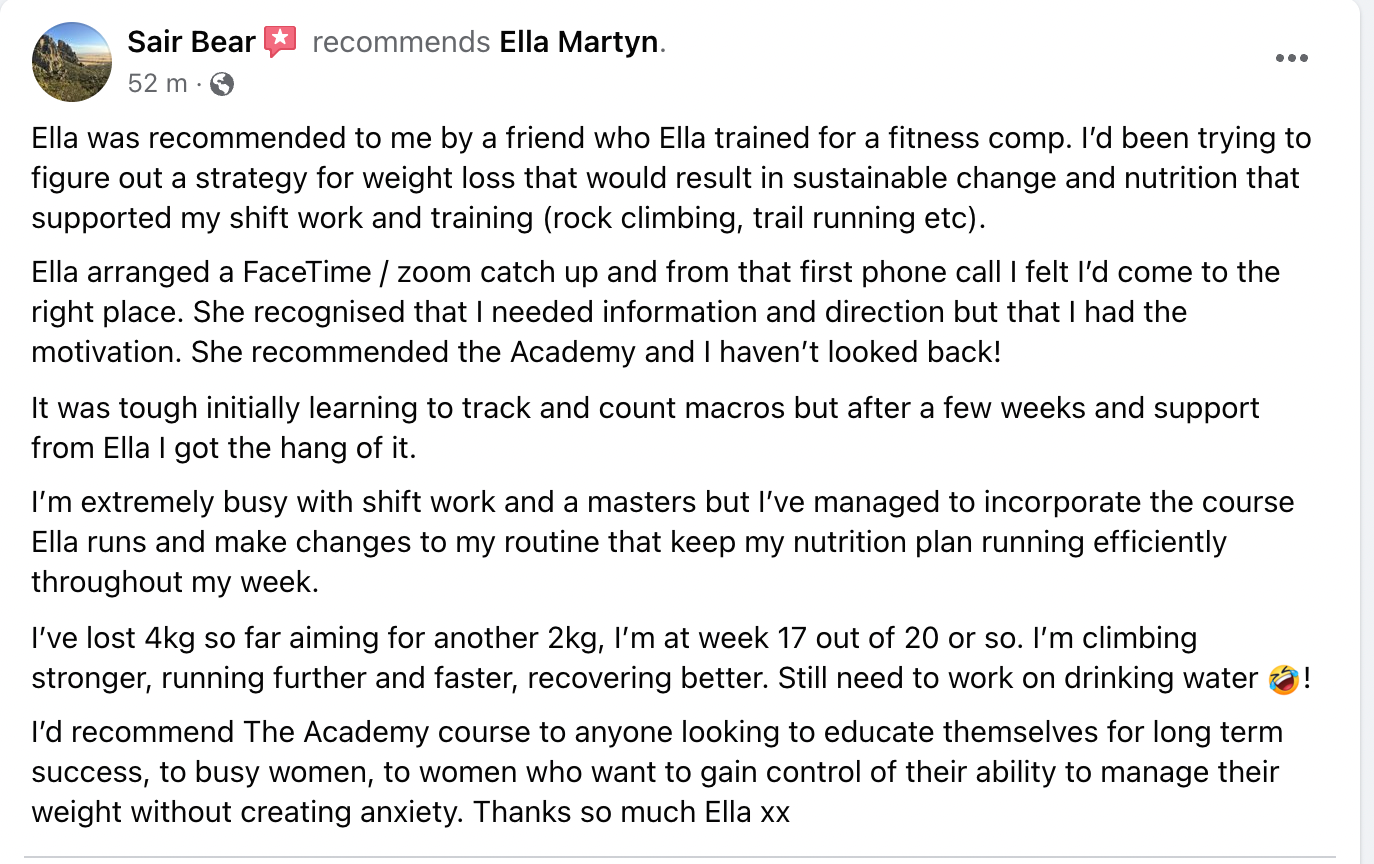Open the Sair Bear profile name link
This screenshot has height=864, width=1374.
[192, 42]
